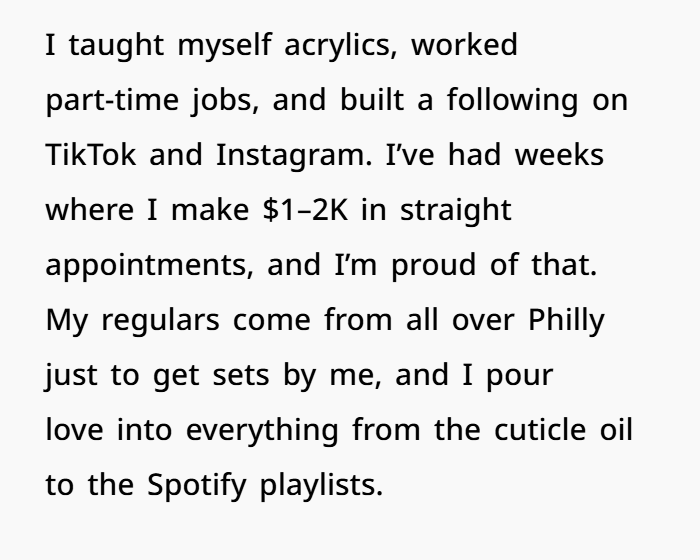The width and height of the screenshot is (700, 560).
Task: Click the word "following" in second line
Action: 512,100
